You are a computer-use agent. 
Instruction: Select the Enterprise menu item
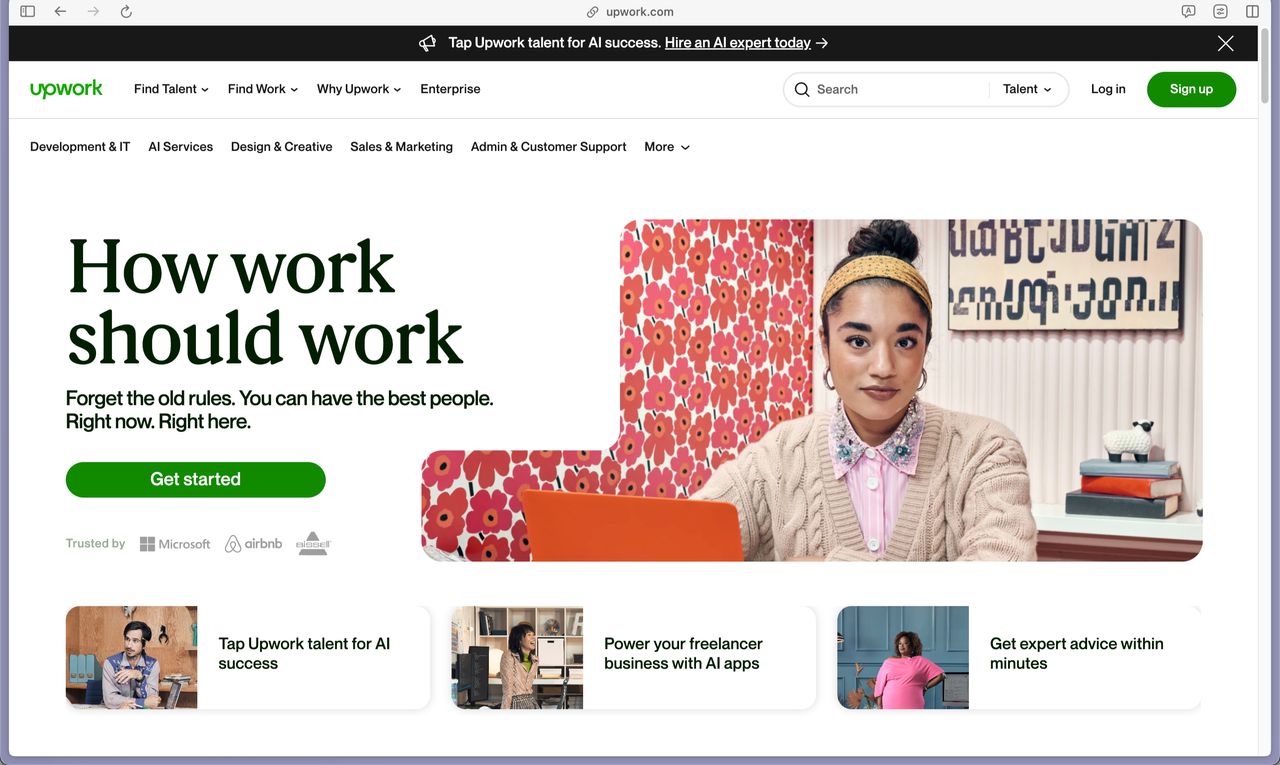click(x=450, y=89)
